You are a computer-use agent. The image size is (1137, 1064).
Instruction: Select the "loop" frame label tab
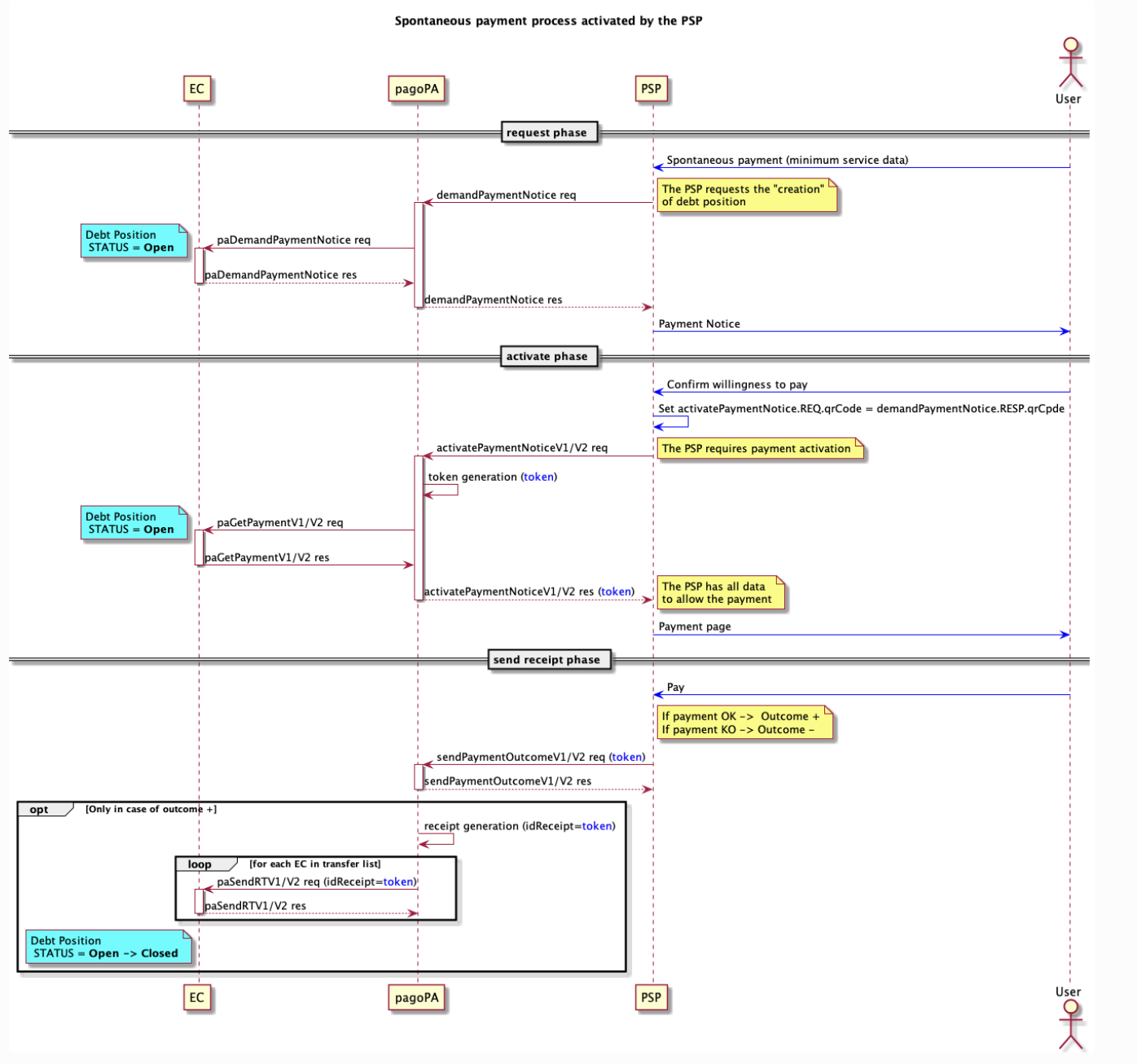coord(200,864)
